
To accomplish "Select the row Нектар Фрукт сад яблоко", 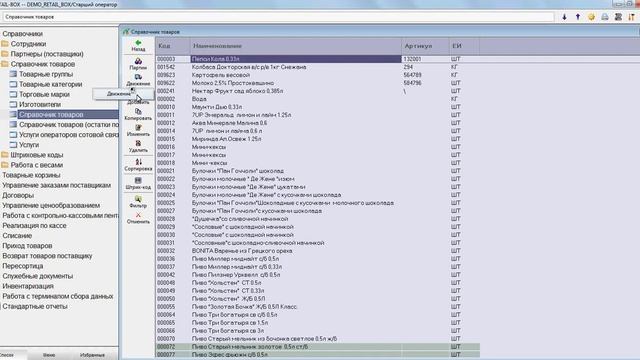I will pyautogui.click(x=318, y=91).
